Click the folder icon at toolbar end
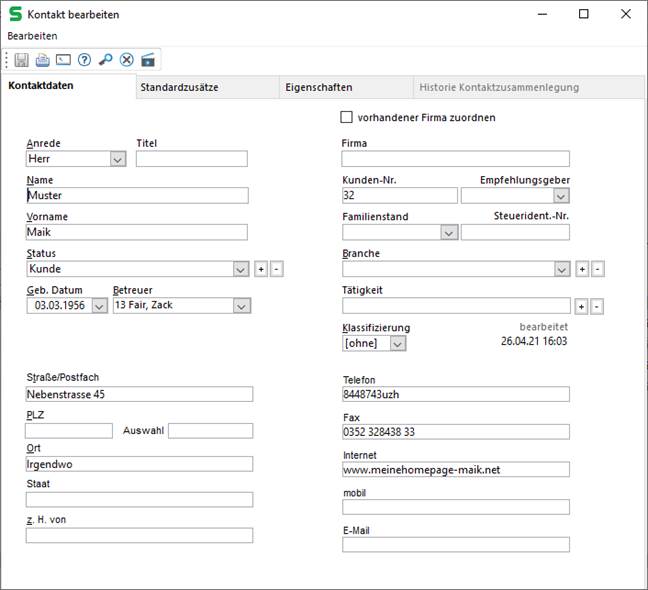648x590 pixels. tap(148, 60)
